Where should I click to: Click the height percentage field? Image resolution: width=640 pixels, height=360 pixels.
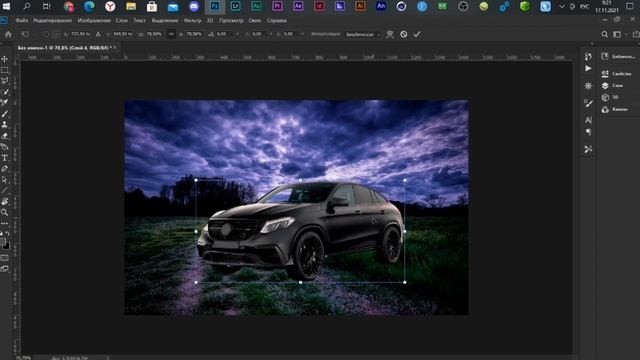(x=194, y=34)
